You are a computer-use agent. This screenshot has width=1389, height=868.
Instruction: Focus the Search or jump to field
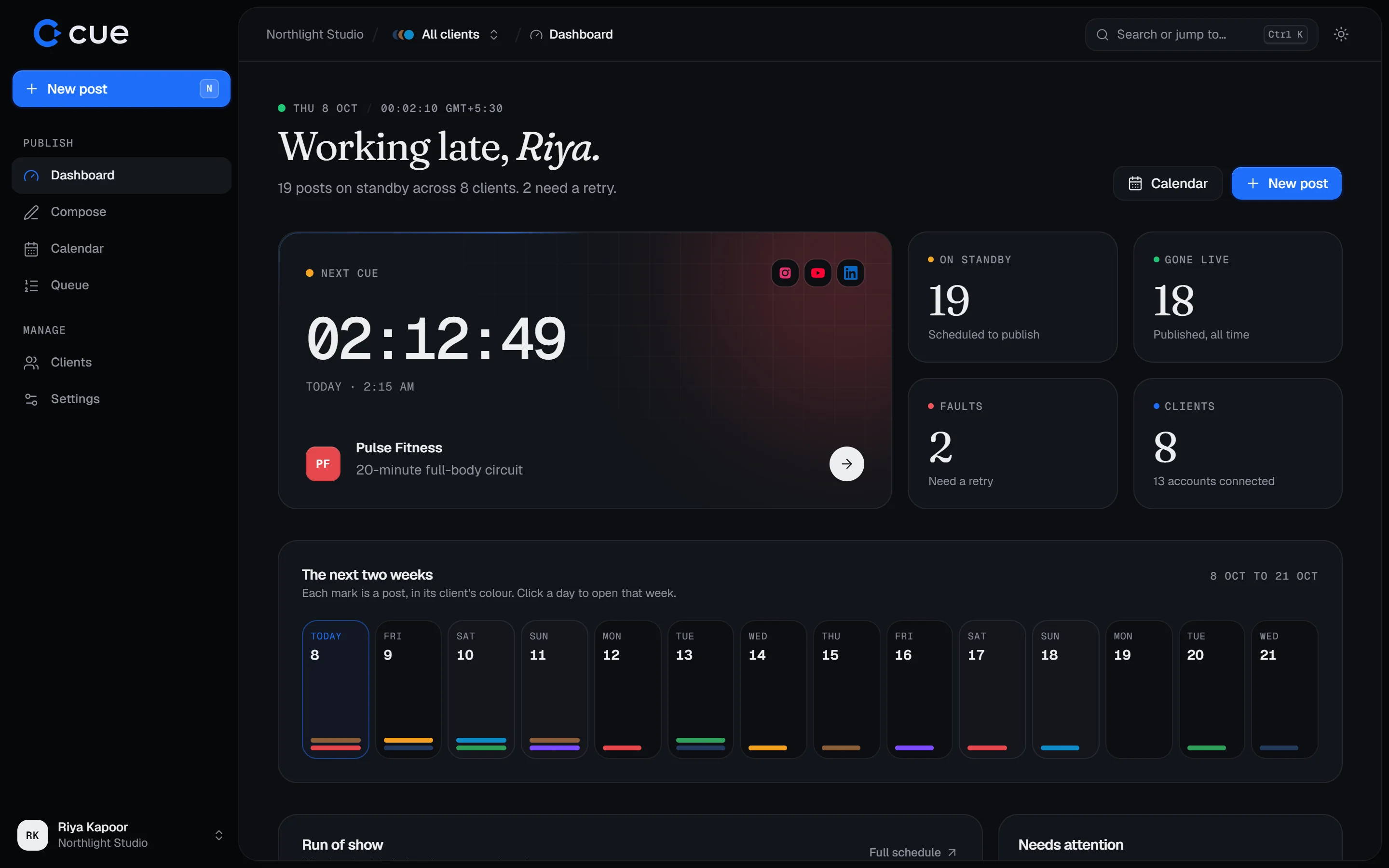pyautogui.click(x=1201, y=34)
